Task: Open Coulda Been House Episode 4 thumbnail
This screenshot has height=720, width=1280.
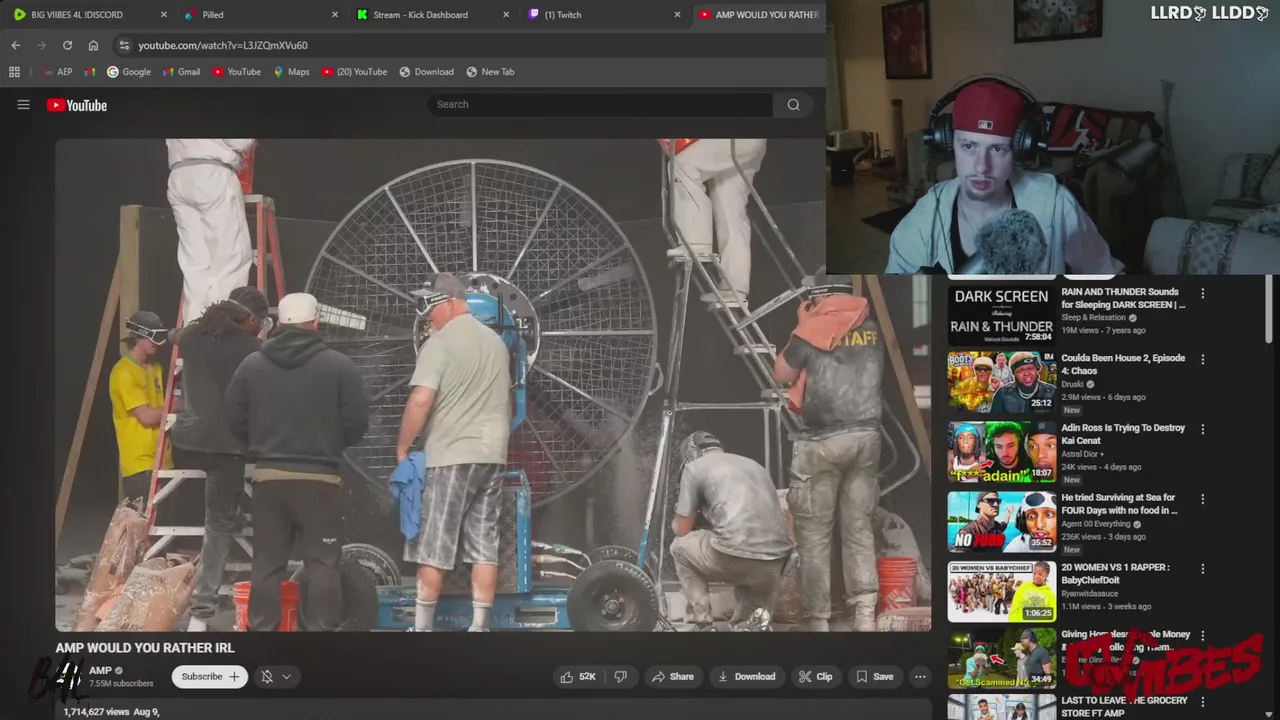Action: pyautogui.click(x=1001, y=382)
